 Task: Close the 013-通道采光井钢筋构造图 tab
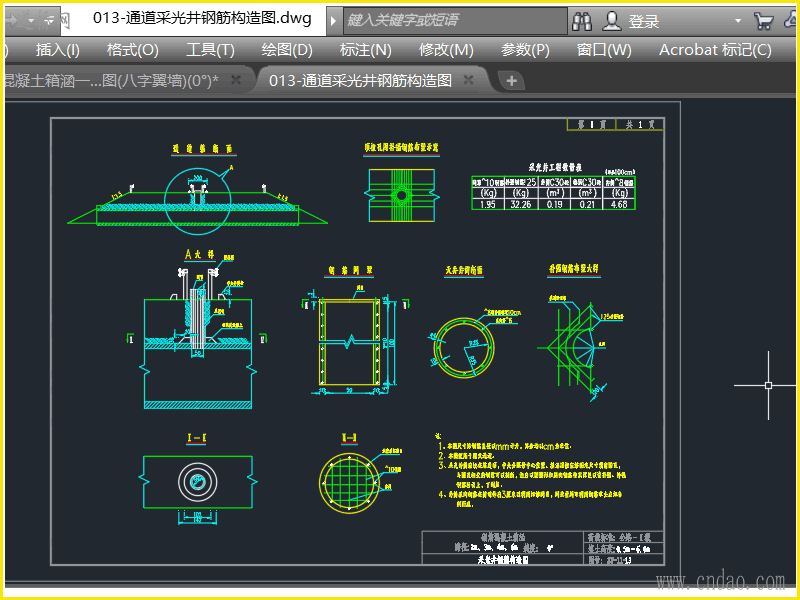(x=468, y=80)
